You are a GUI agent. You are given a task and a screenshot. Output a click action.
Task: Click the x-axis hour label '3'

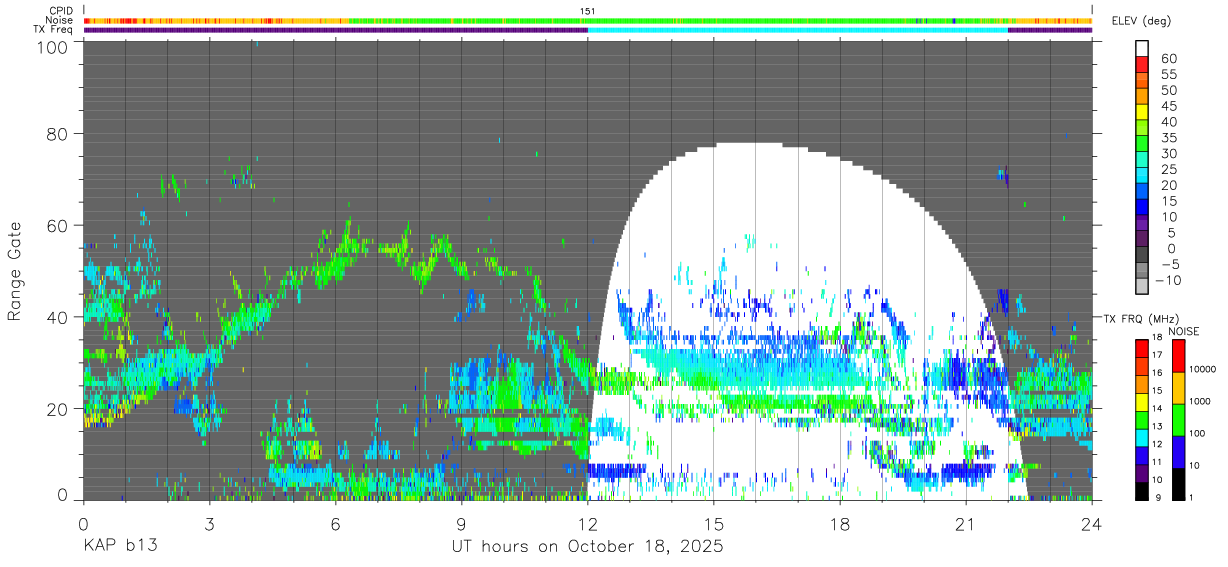(x=209, y=524)
